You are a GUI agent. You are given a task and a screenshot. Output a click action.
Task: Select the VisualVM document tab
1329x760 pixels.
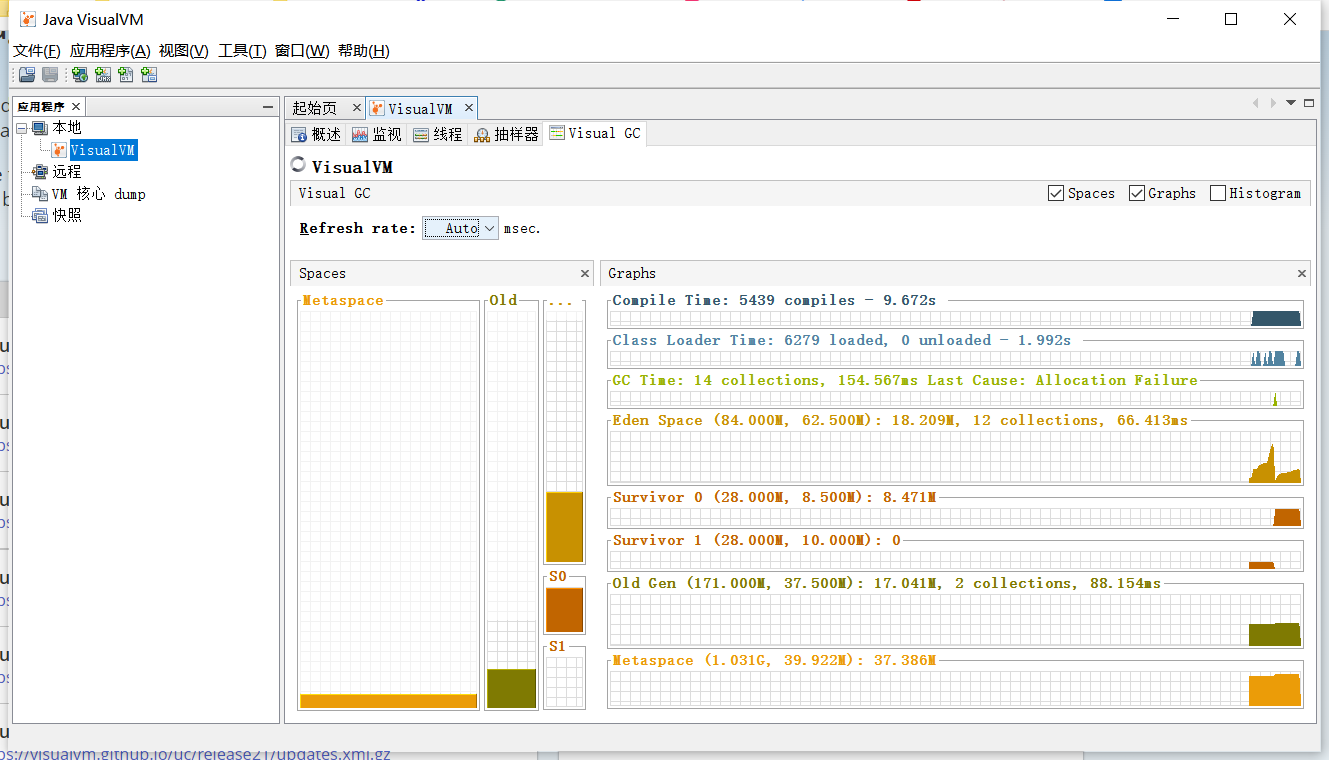coord(420,108)
